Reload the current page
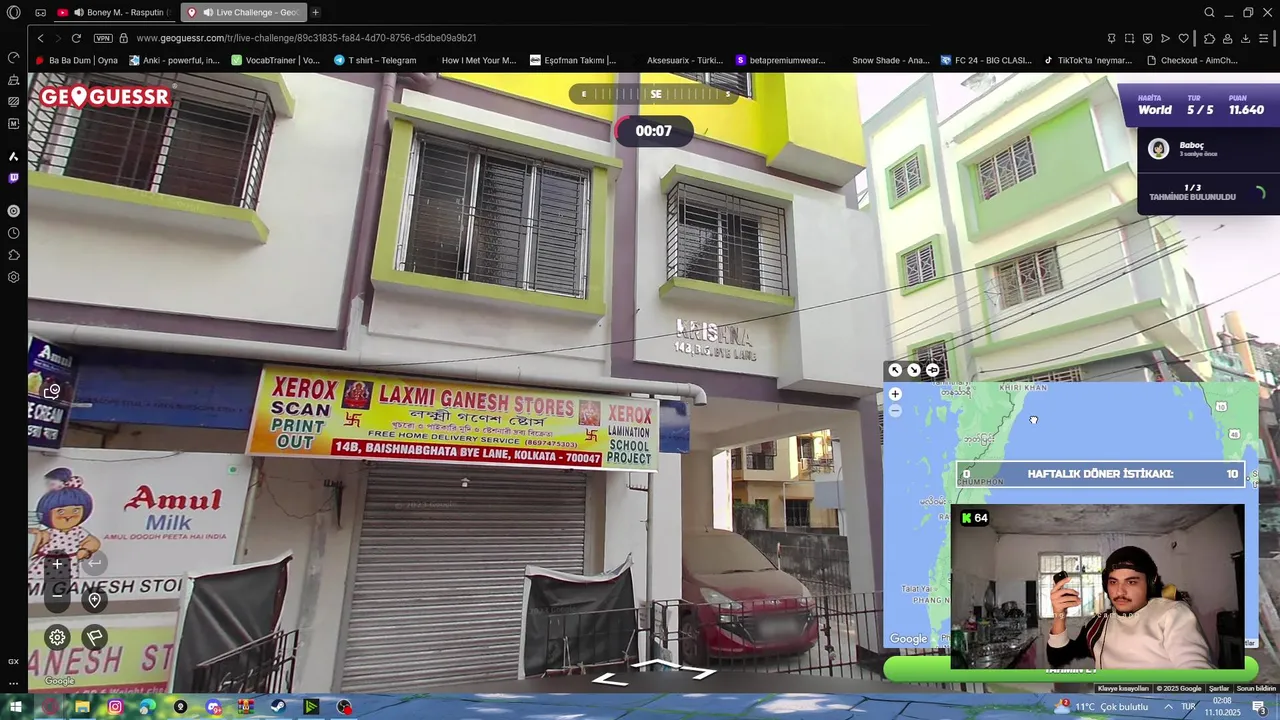This screenshot has height=720, width=1280. [x=76, y=38]
